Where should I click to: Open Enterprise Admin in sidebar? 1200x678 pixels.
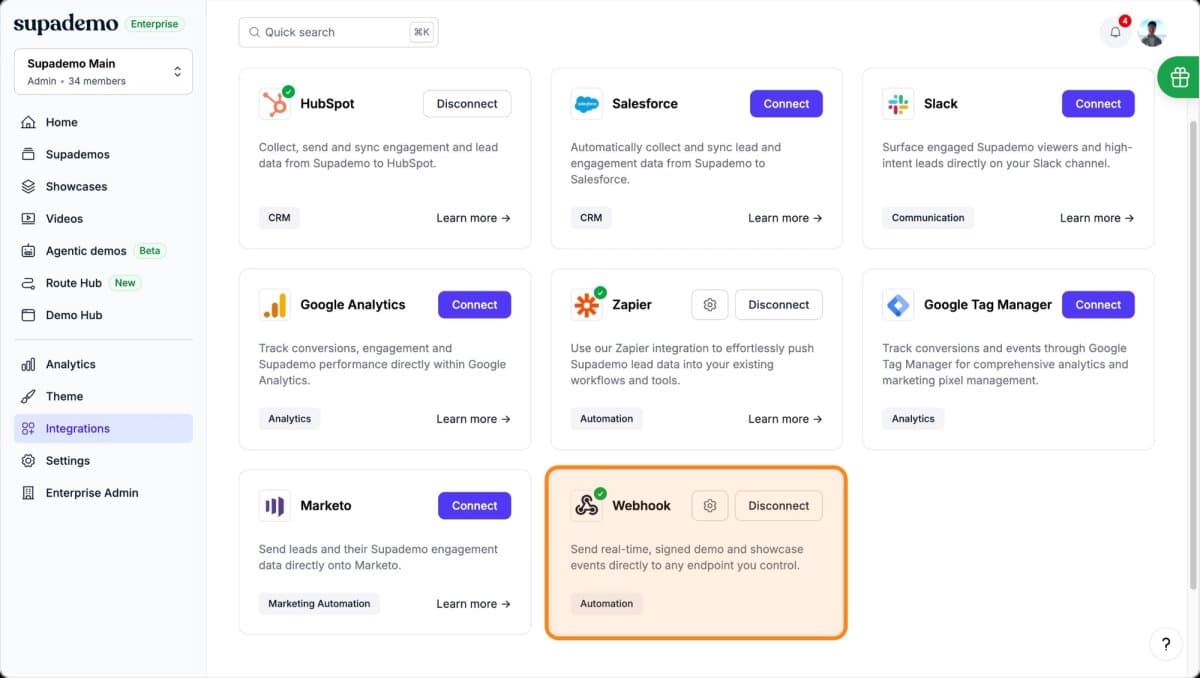[x=104, y=492]
